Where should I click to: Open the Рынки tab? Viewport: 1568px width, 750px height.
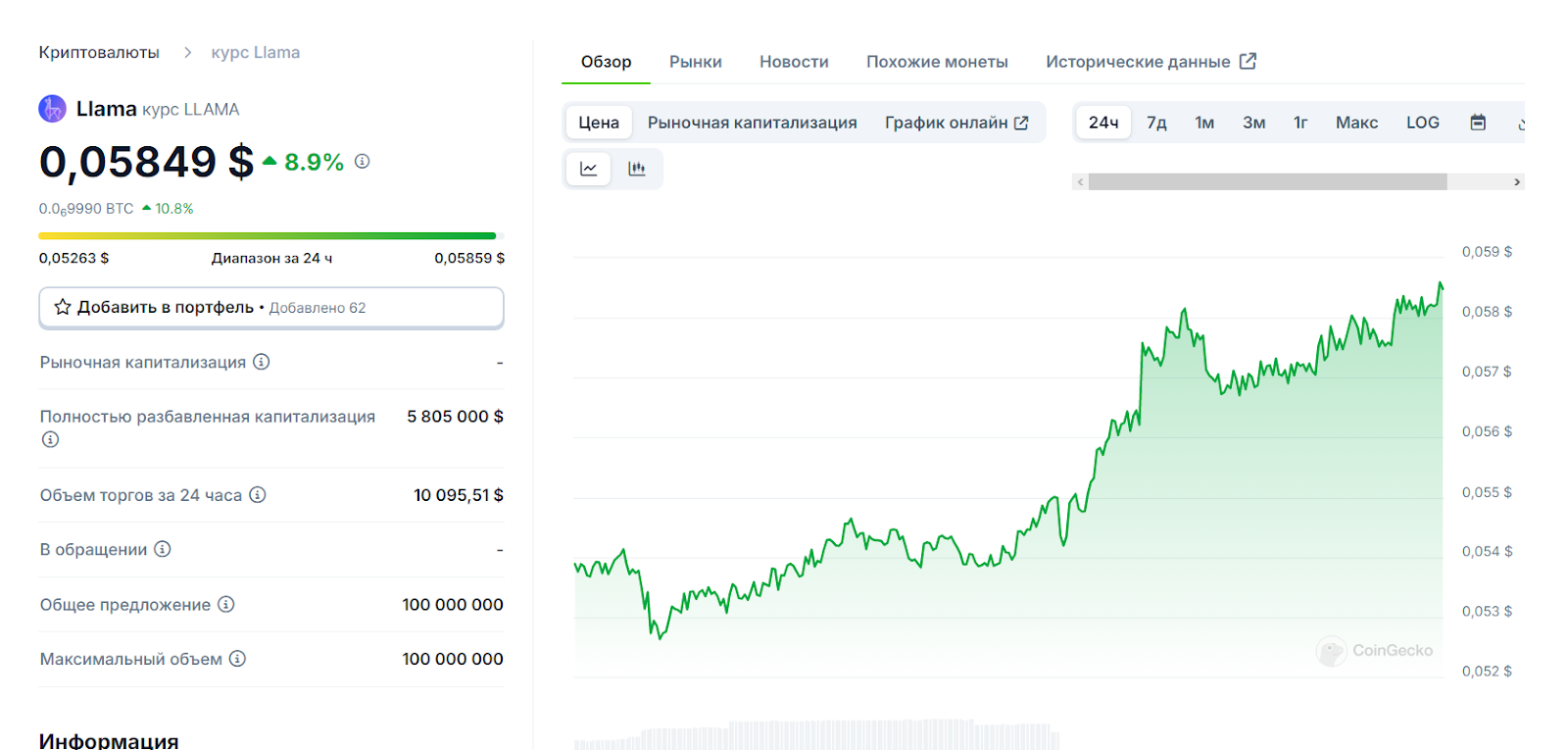click(x=696, y=62)
